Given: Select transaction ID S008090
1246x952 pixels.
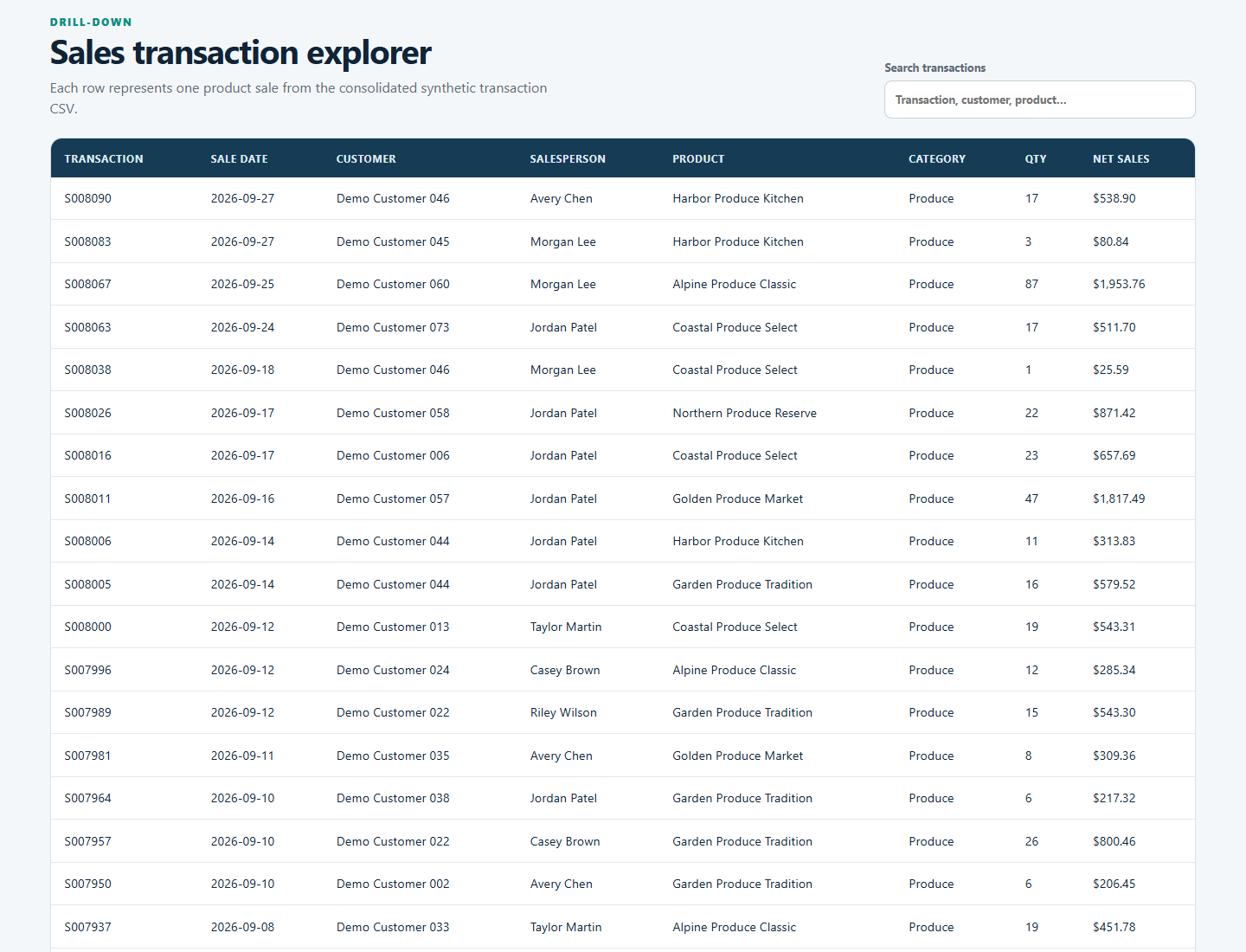Looking at the screenshot, I should coord(87,198).
